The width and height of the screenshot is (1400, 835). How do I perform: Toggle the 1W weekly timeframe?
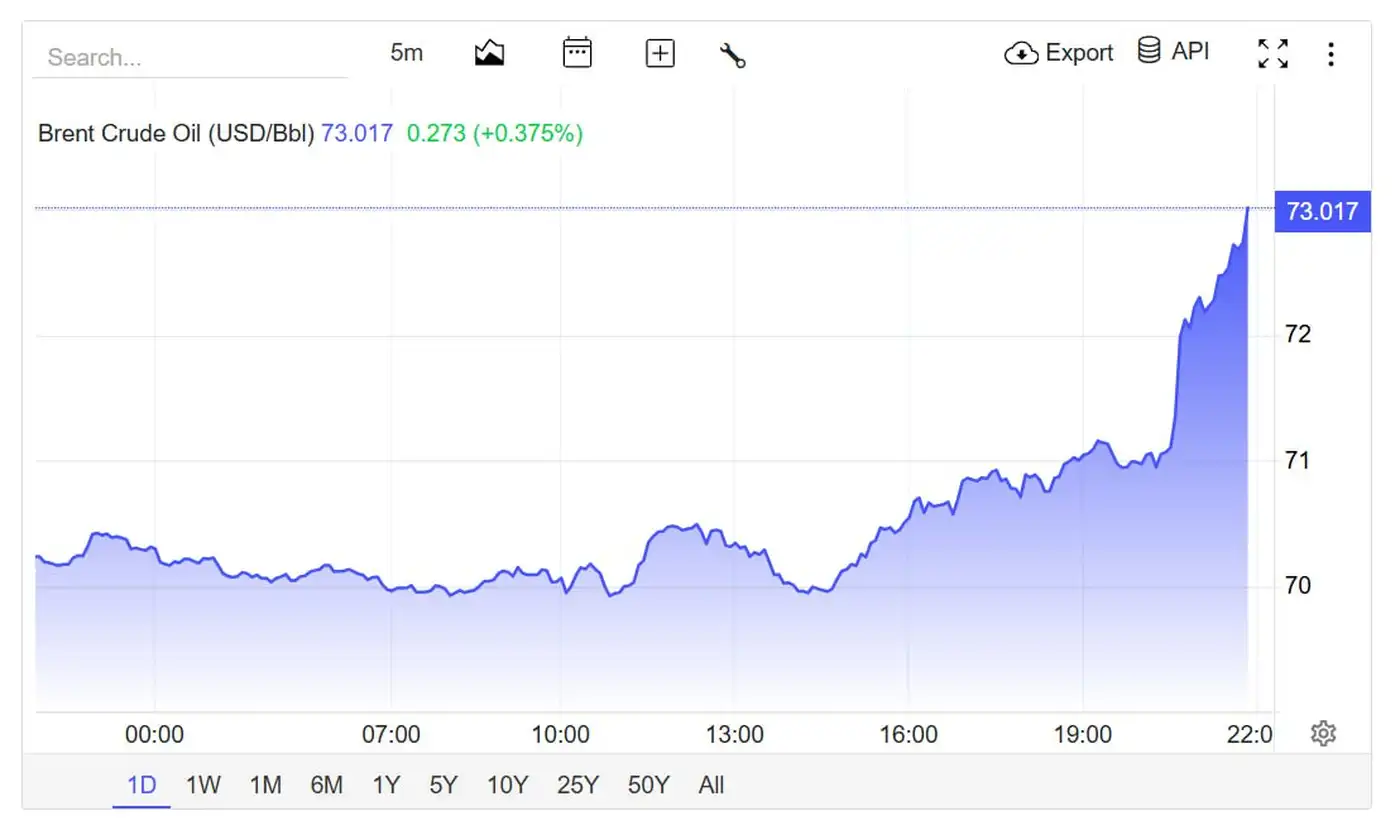(203, 786)
